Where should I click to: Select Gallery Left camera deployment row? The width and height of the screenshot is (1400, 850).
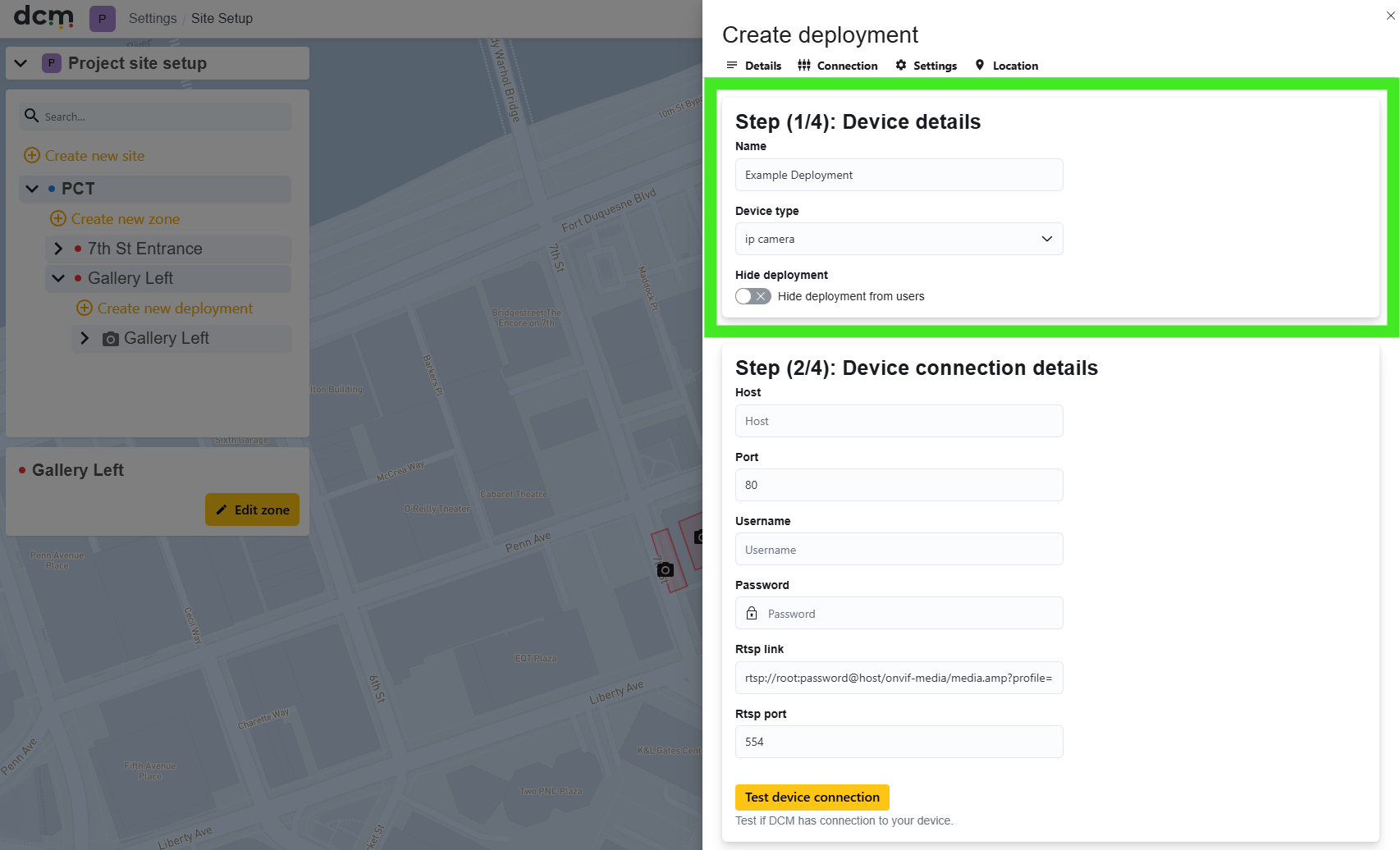pos(181,338)
